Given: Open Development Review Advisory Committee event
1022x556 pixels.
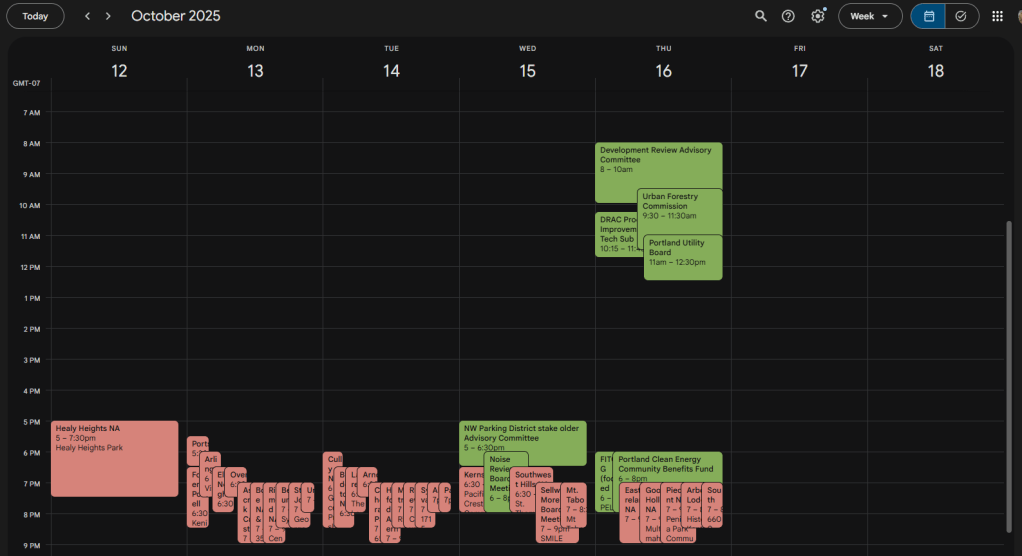Looking at the screenshot, I should [x=658, y=157].
